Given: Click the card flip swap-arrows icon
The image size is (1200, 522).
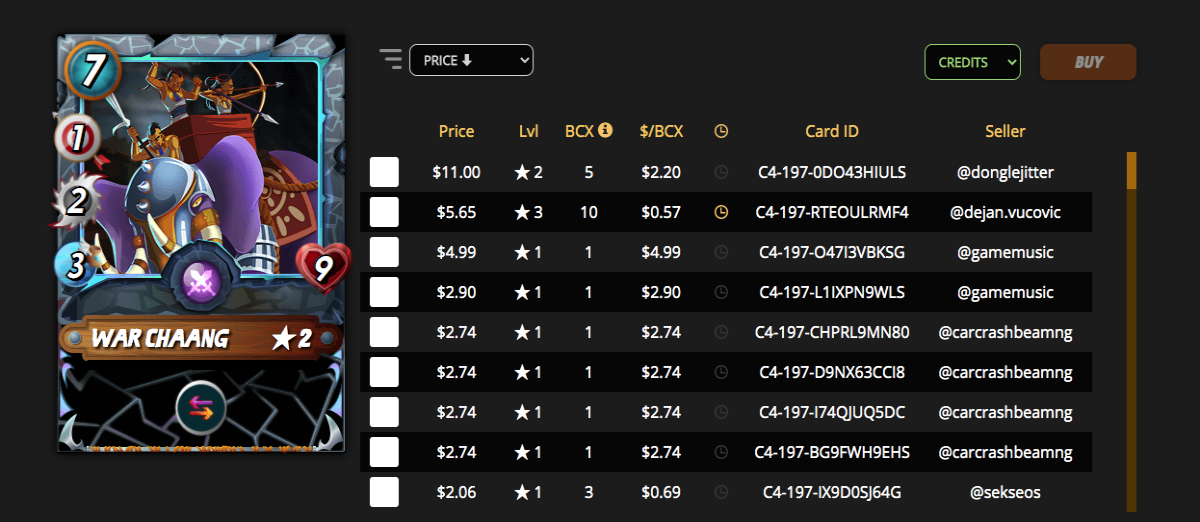Looking at the screenshot, I should [x=201, y=407].
